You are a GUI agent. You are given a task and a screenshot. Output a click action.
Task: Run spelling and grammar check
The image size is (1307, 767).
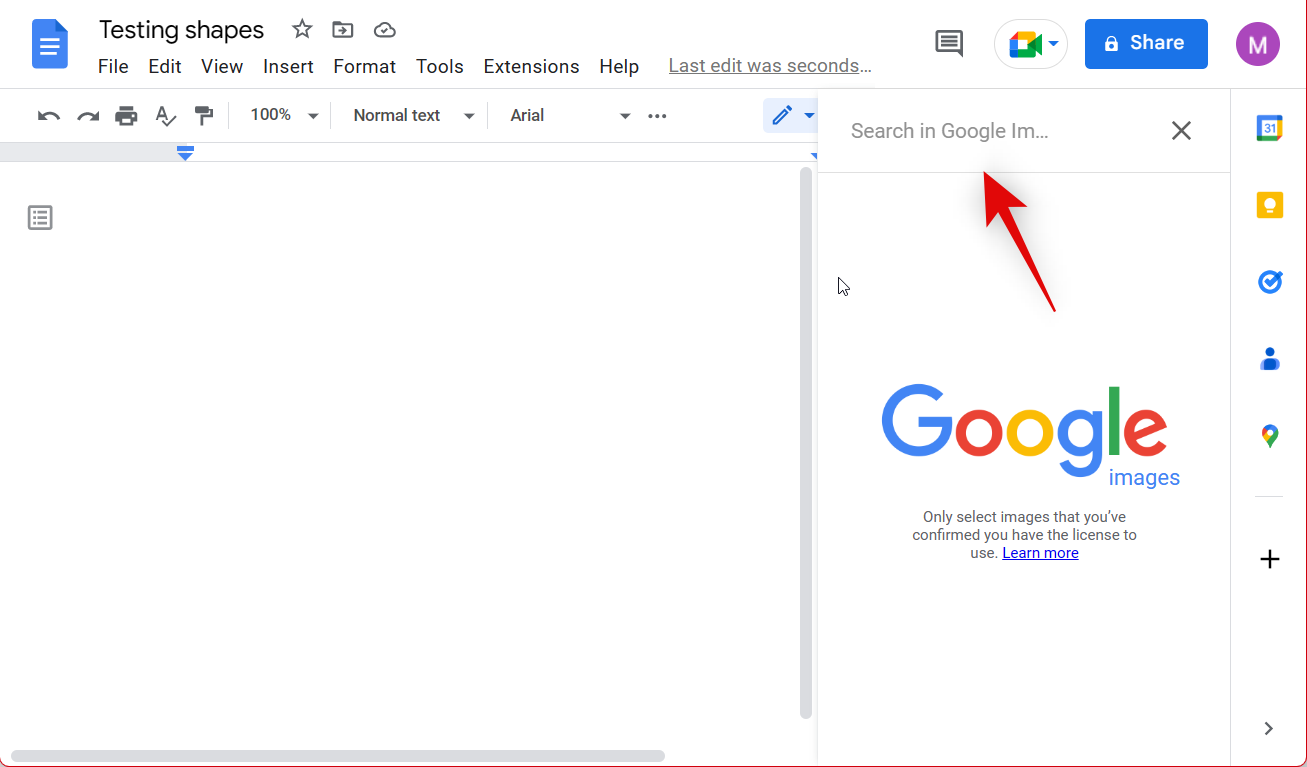tap(165, 116)
